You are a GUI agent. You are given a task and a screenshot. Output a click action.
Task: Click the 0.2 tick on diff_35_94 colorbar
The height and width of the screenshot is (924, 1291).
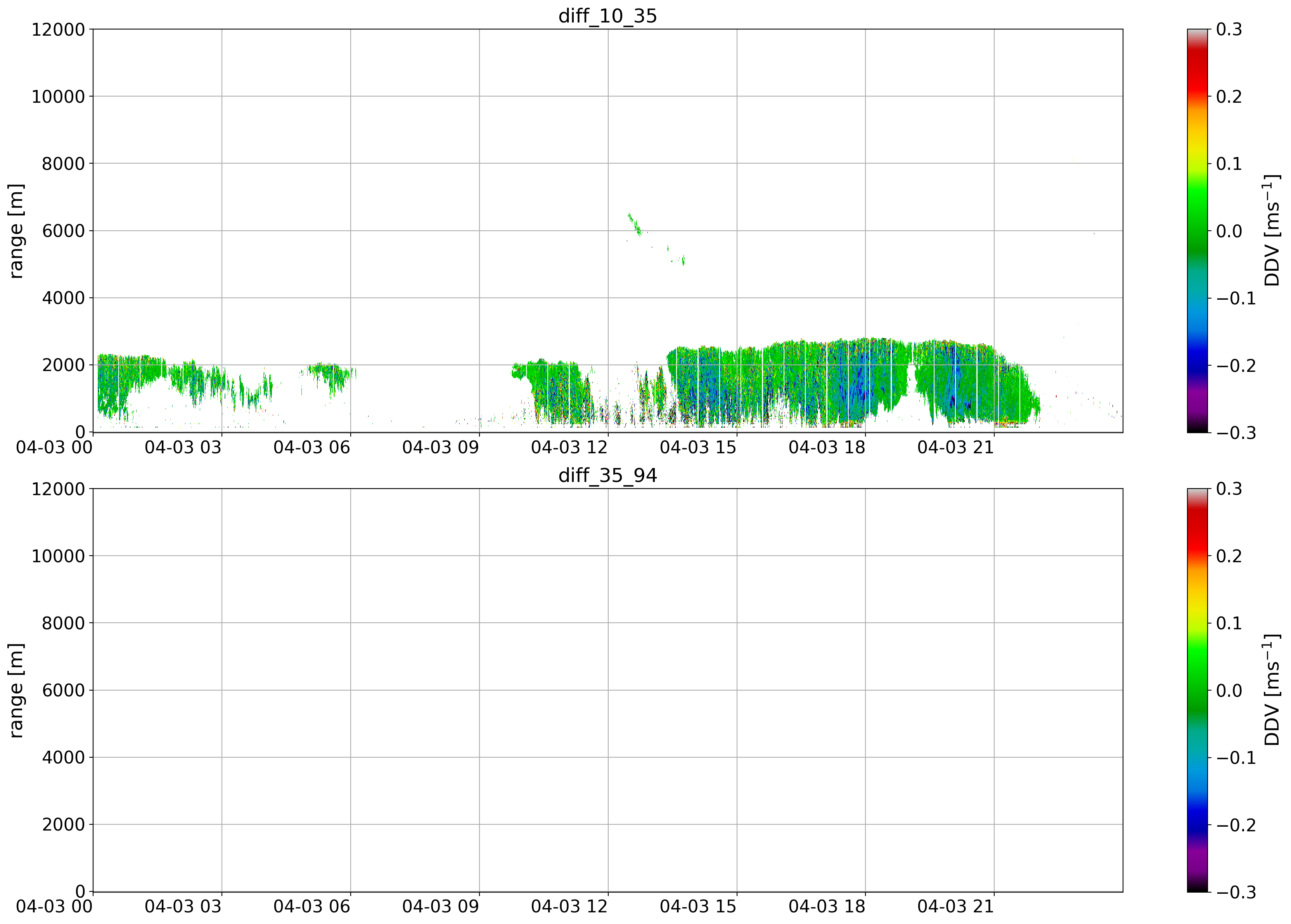1229,556
